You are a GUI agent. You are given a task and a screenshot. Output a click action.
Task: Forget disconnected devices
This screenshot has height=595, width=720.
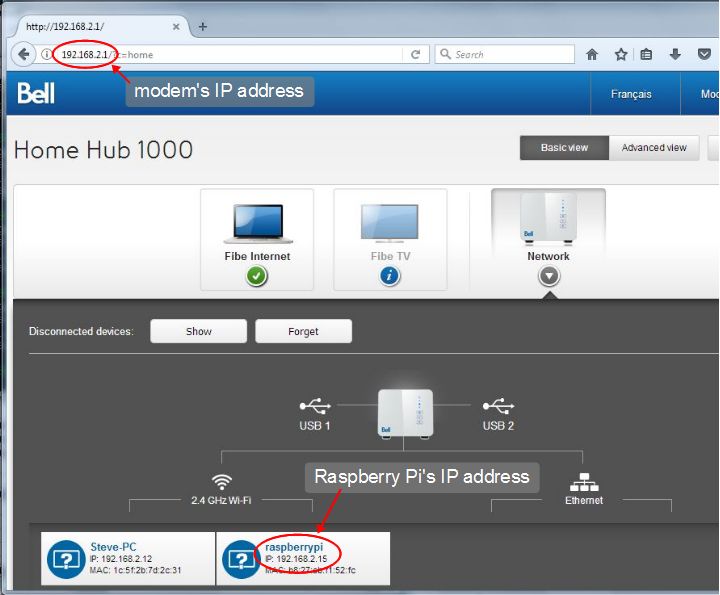[303, 331]
